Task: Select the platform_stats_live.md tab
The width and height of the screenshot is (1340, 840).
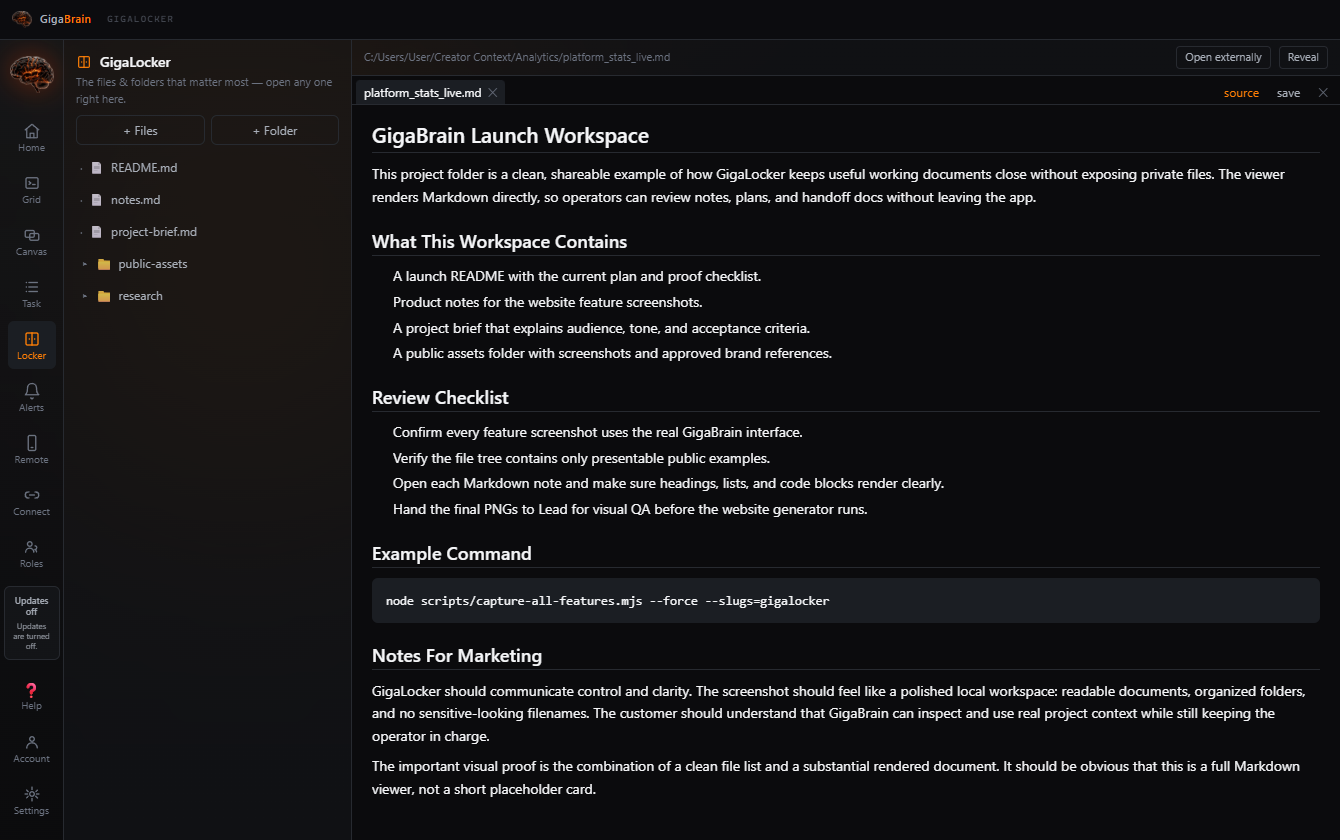Action: (422, 93)
